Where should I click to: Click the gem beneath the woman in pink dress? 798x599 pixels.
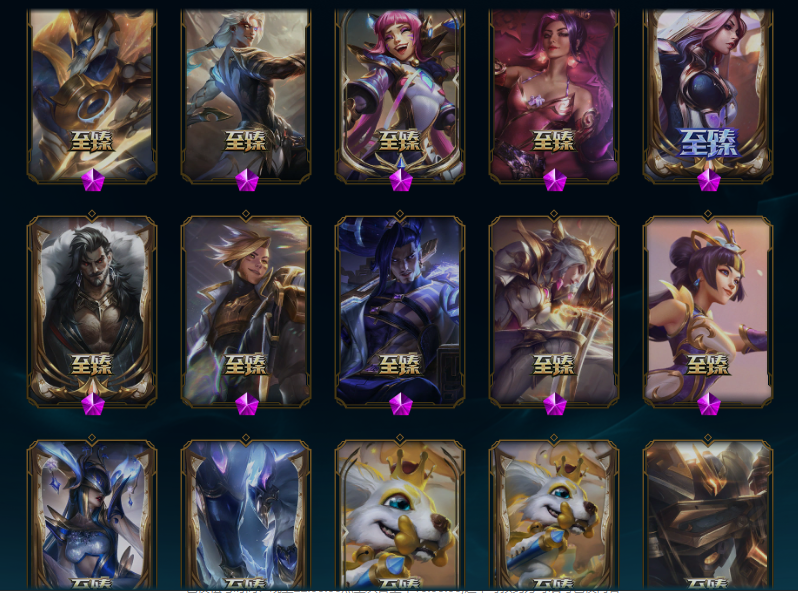(x=555, y=181)
